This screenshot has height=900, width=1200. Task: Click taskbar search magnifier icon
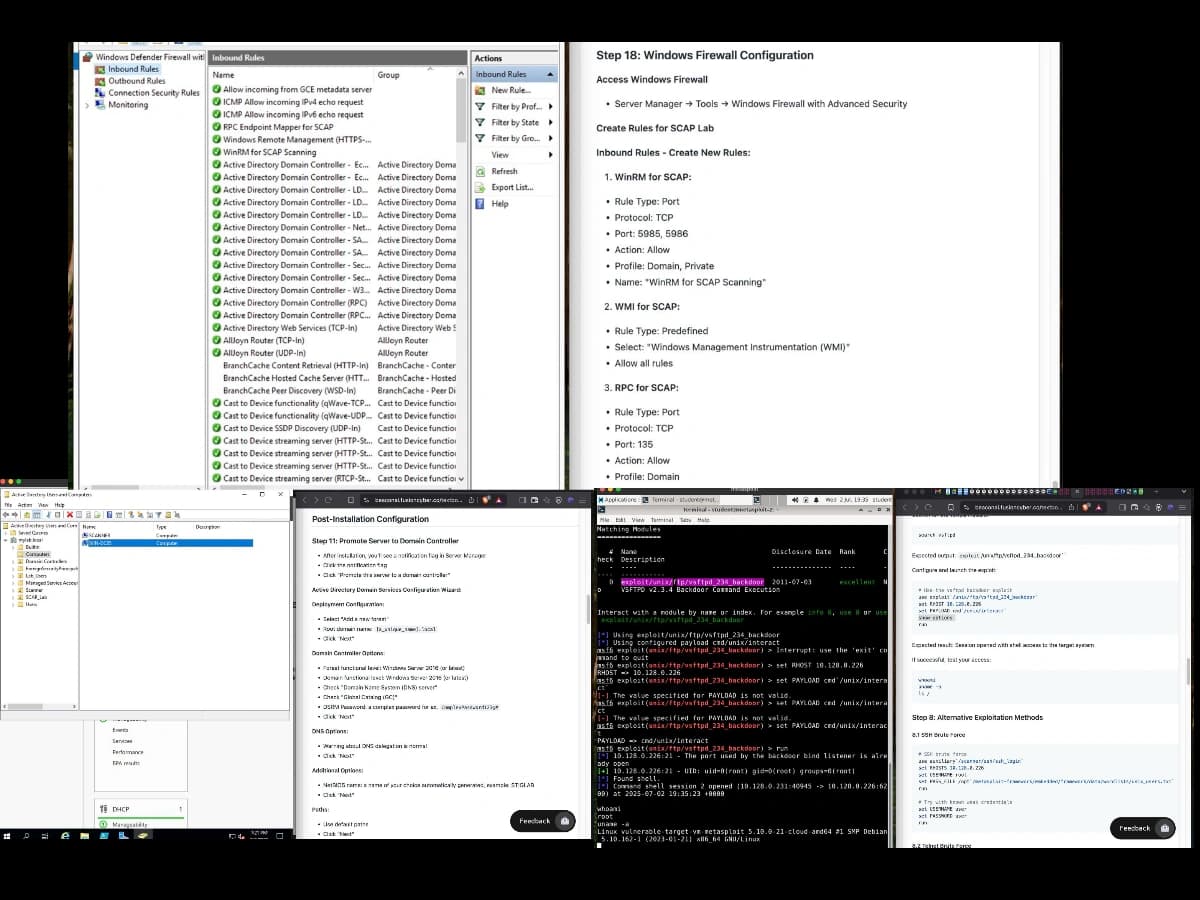click(x=27, y=834)
